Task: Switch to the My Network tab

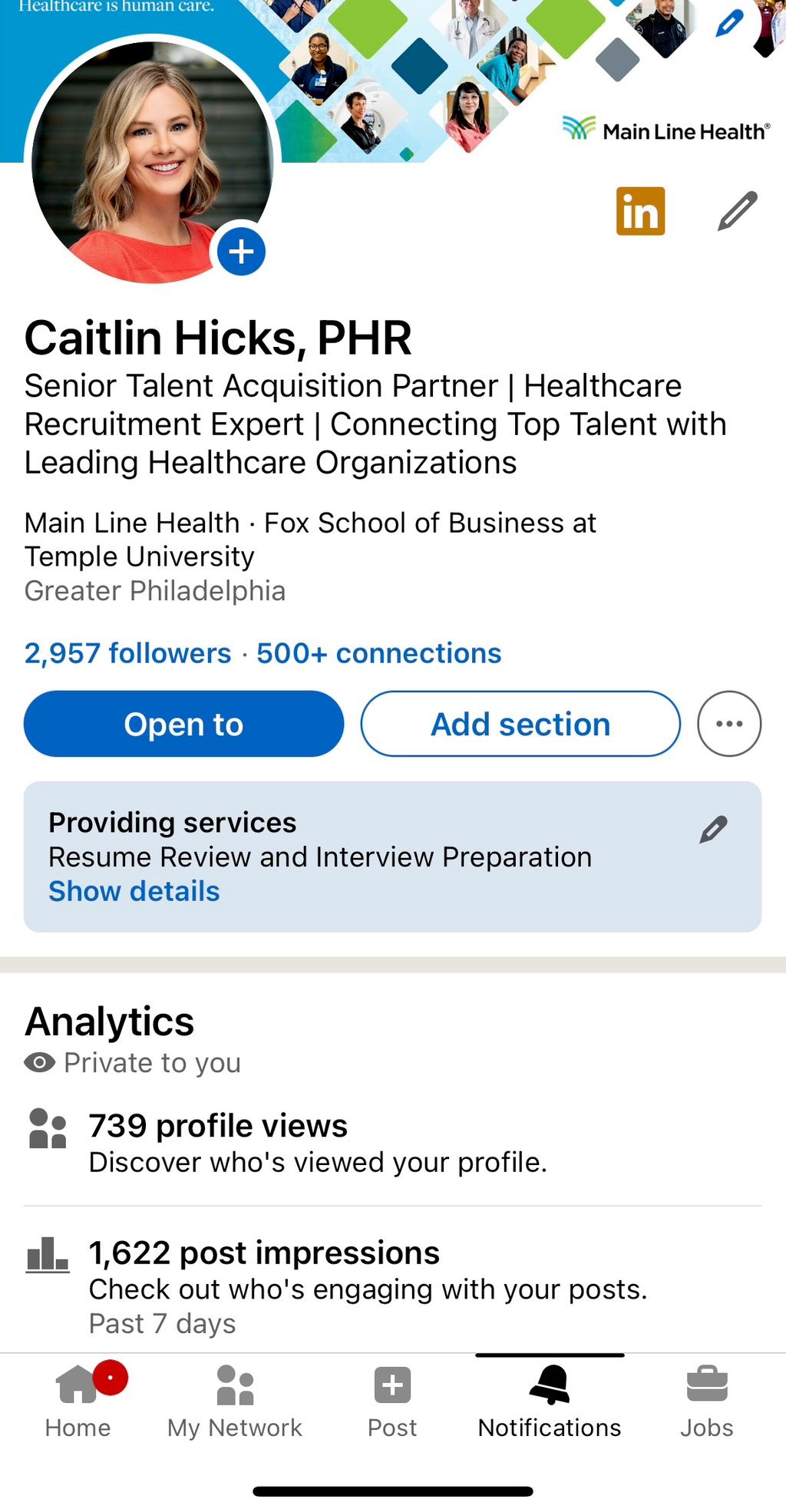Action: (235, 1401)
